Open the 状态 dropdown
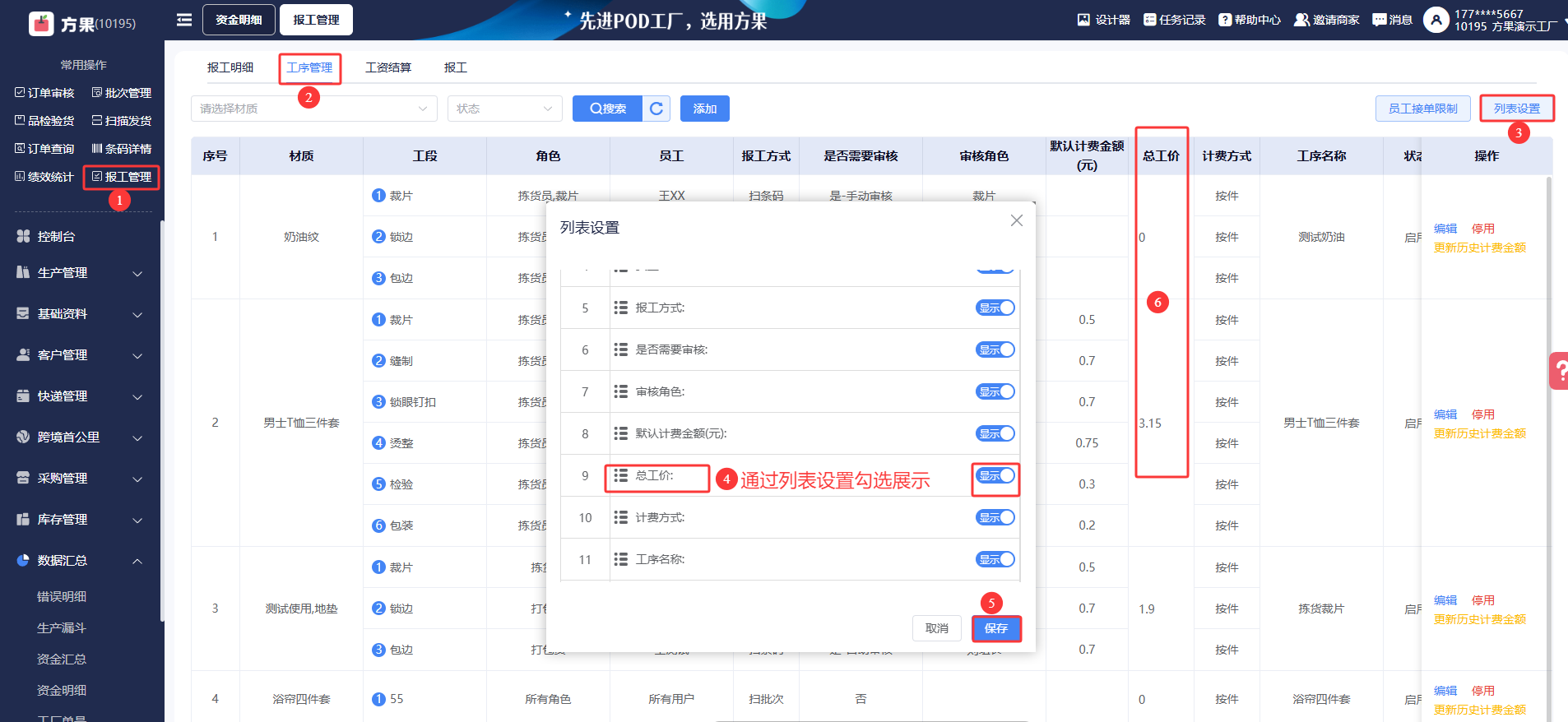The image size is (1568, 722). [505, 109]
